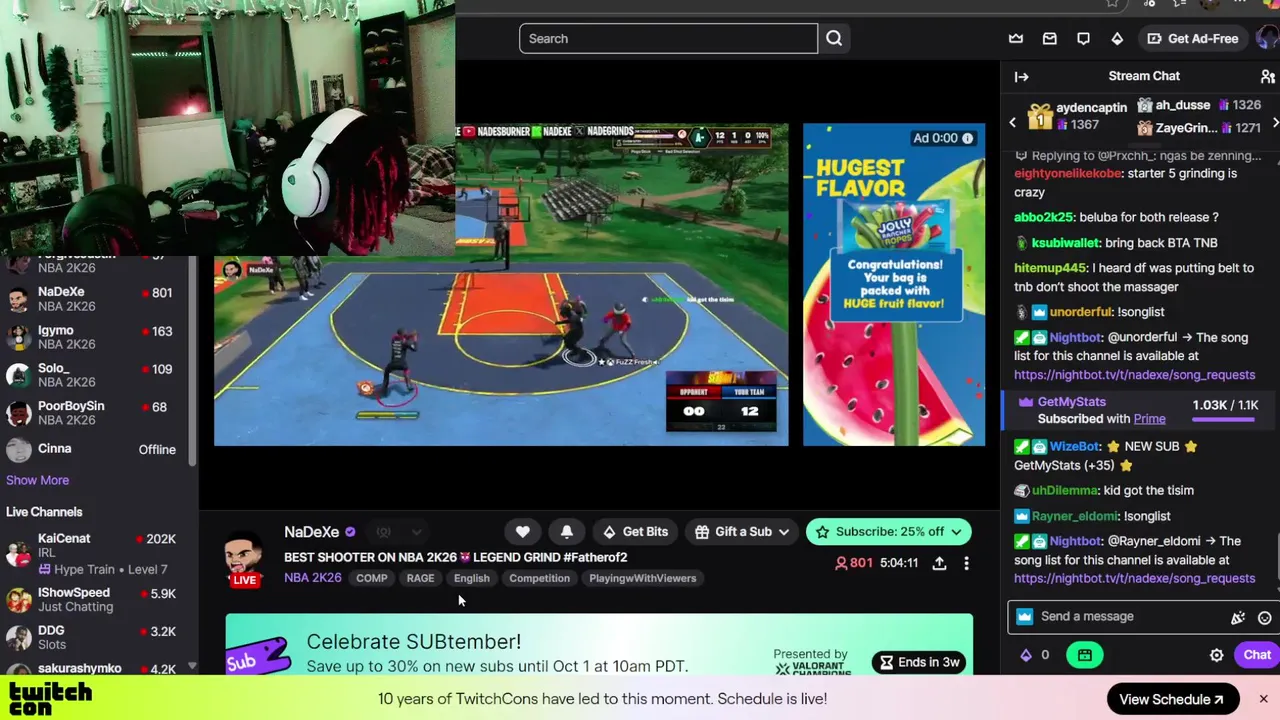Screen dimensions: 1280x720
Task: Open bits balance icon in chat
Action: click(1025, 655)
